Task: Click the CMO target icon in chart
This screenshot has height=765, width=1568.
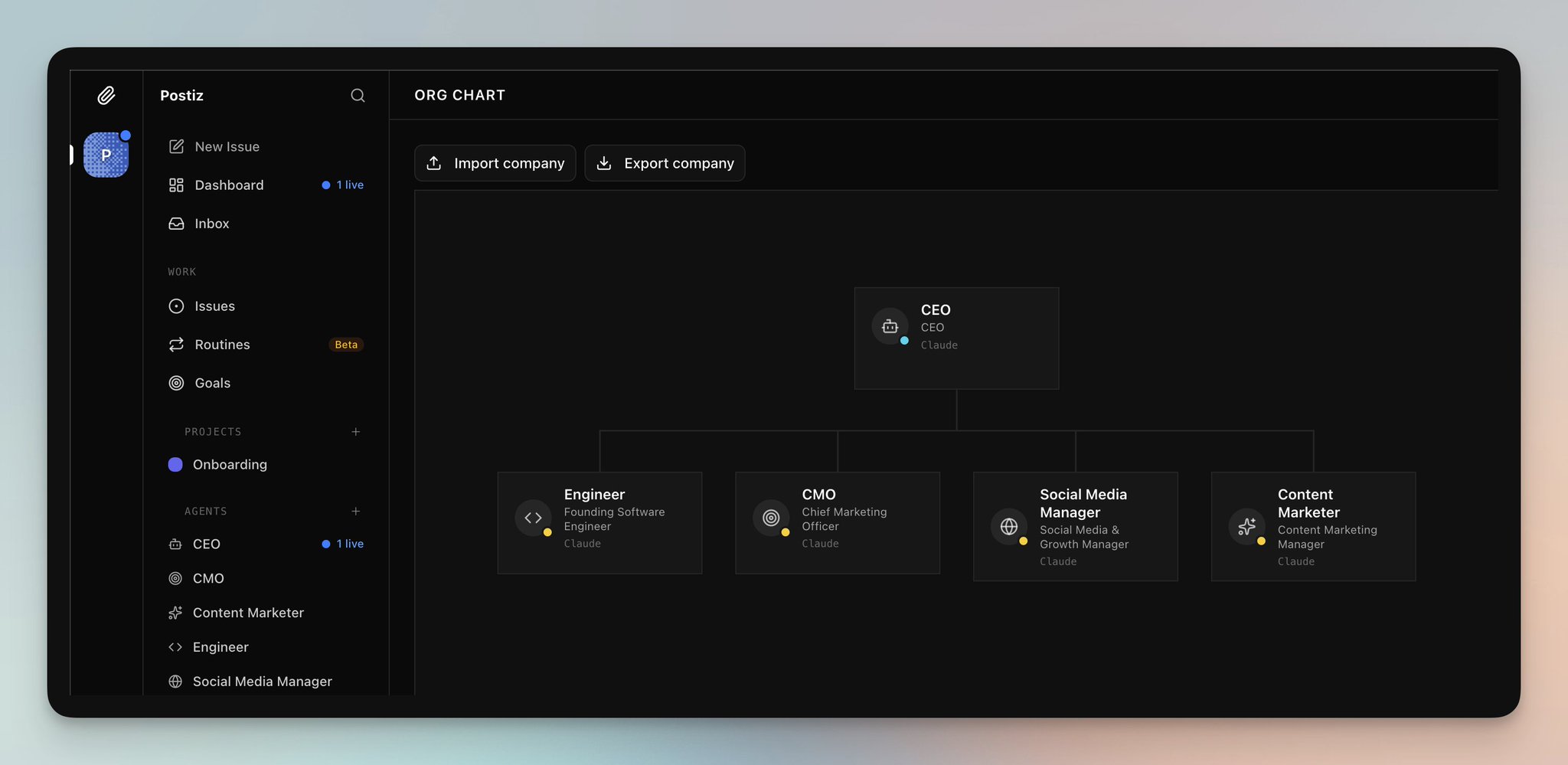Action: 771,518
